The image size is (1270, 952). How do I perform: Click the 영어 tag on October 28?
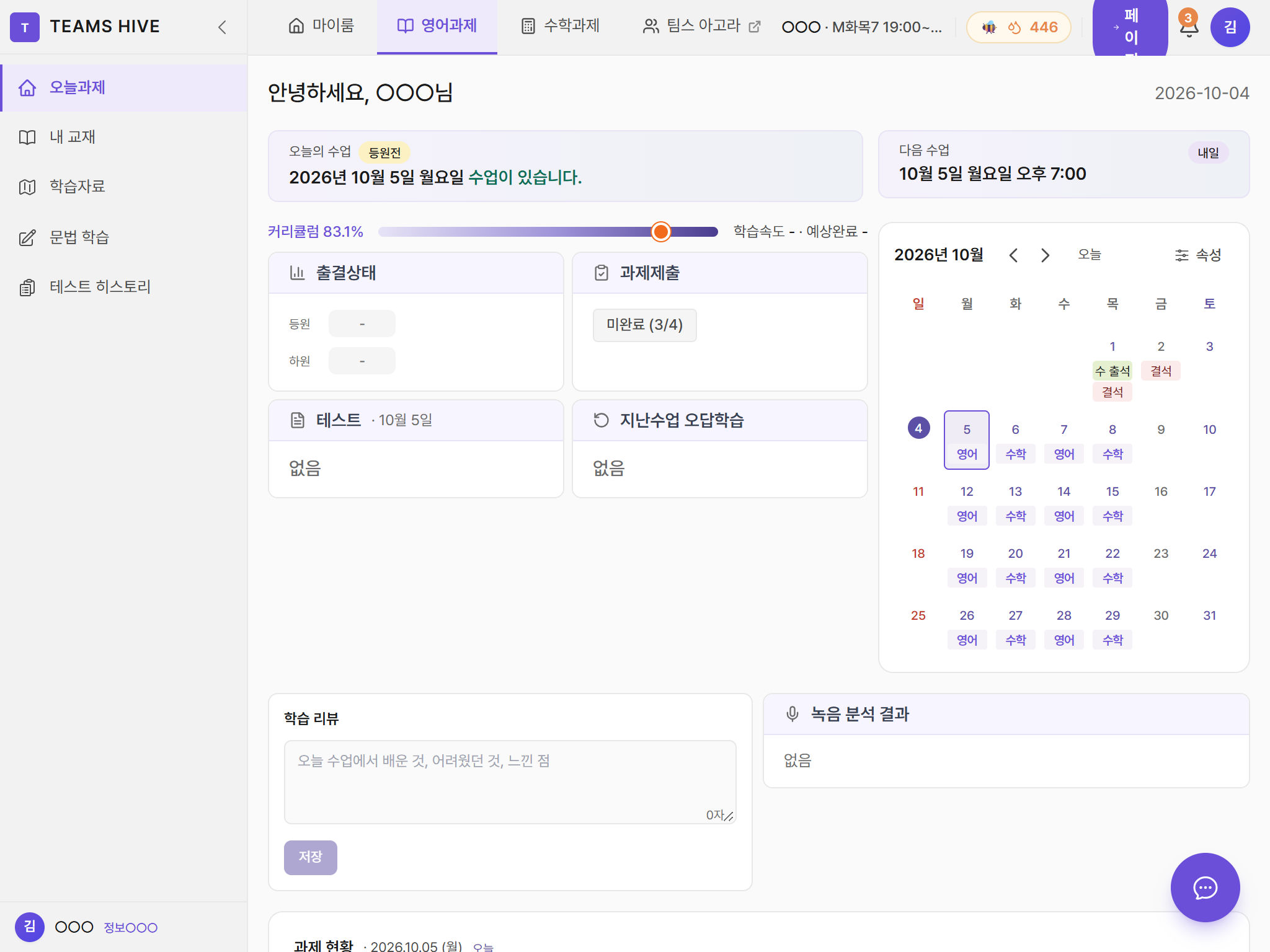[x=1064, y=640]
